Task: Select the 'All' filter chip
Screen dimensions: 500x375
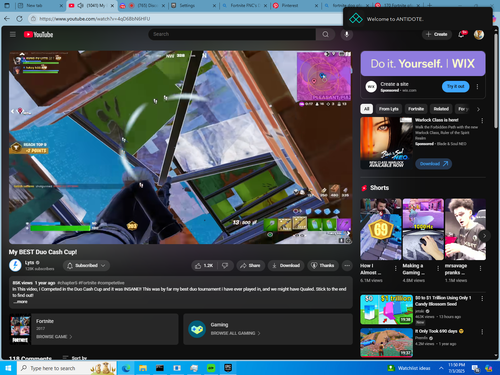Action: (367, 109)
